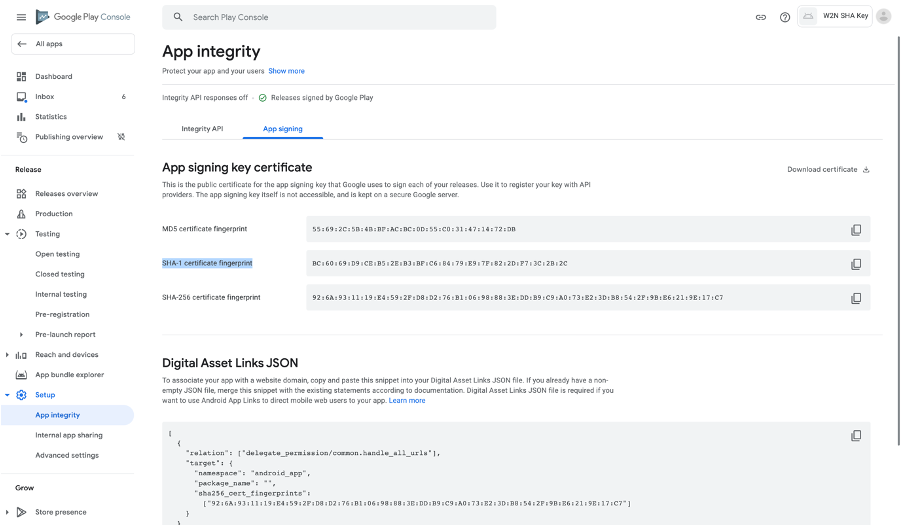
Task: Expand the Pre-launch report item
Action: point(22,335)
